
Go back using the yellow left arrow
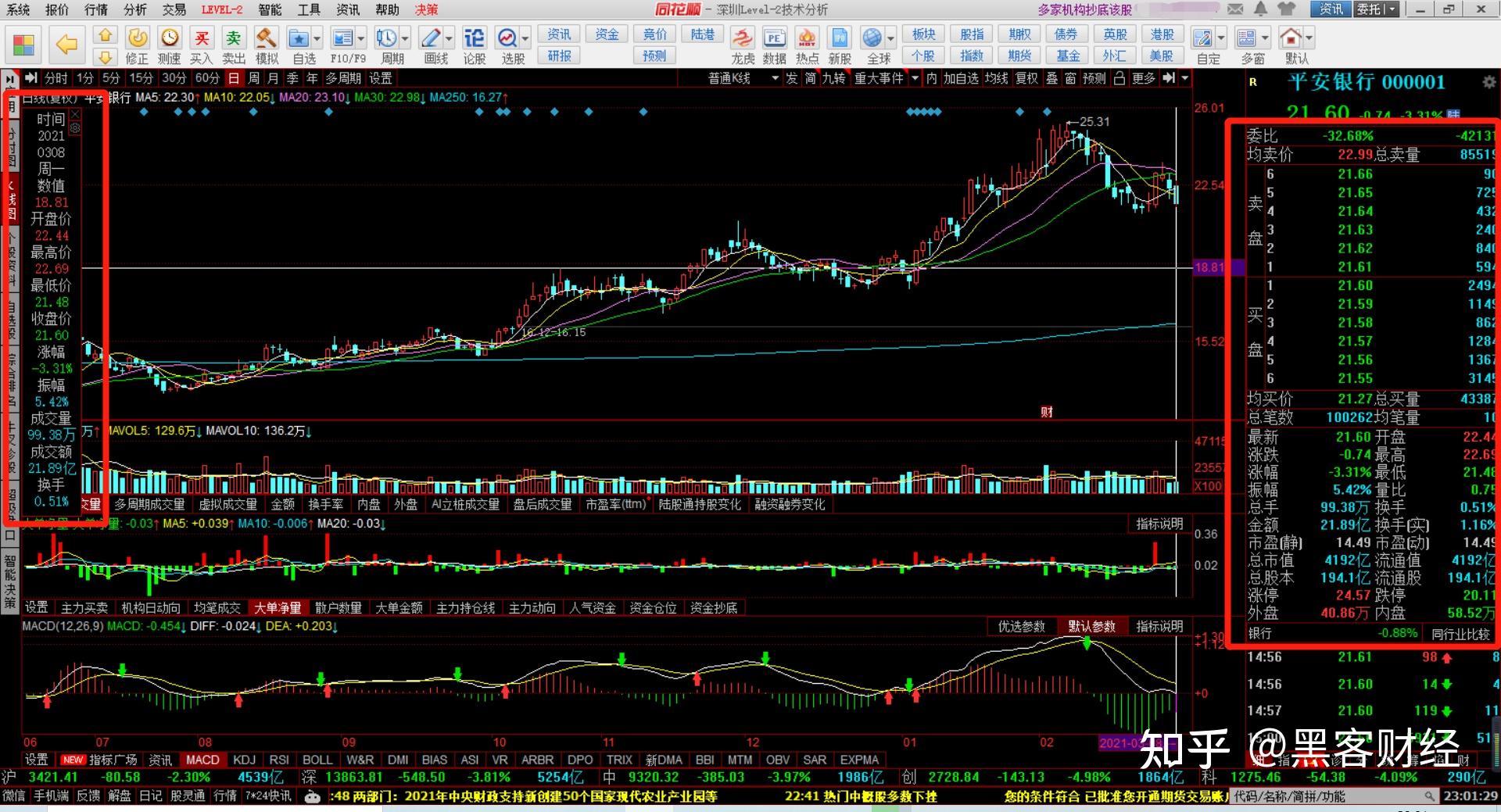(67, 45)
